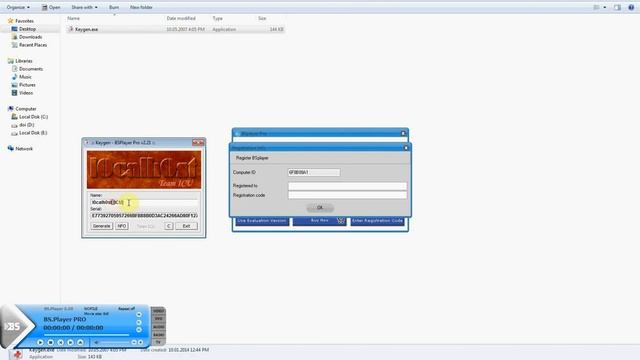Click Burn in the Explorer toolbar
This screenshot has width=640, height=360.
114,7
